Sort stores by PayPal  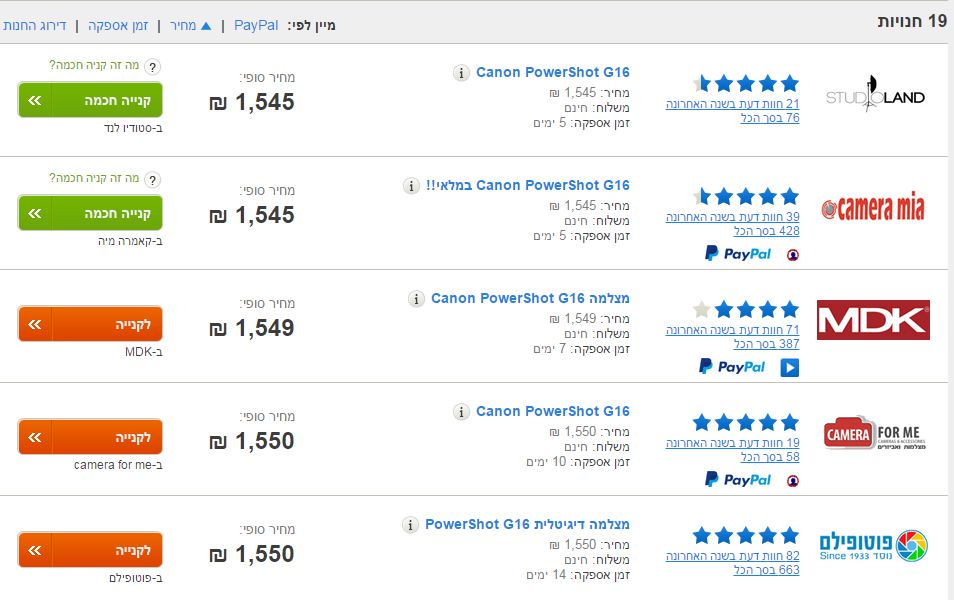(x=256, y=25)
